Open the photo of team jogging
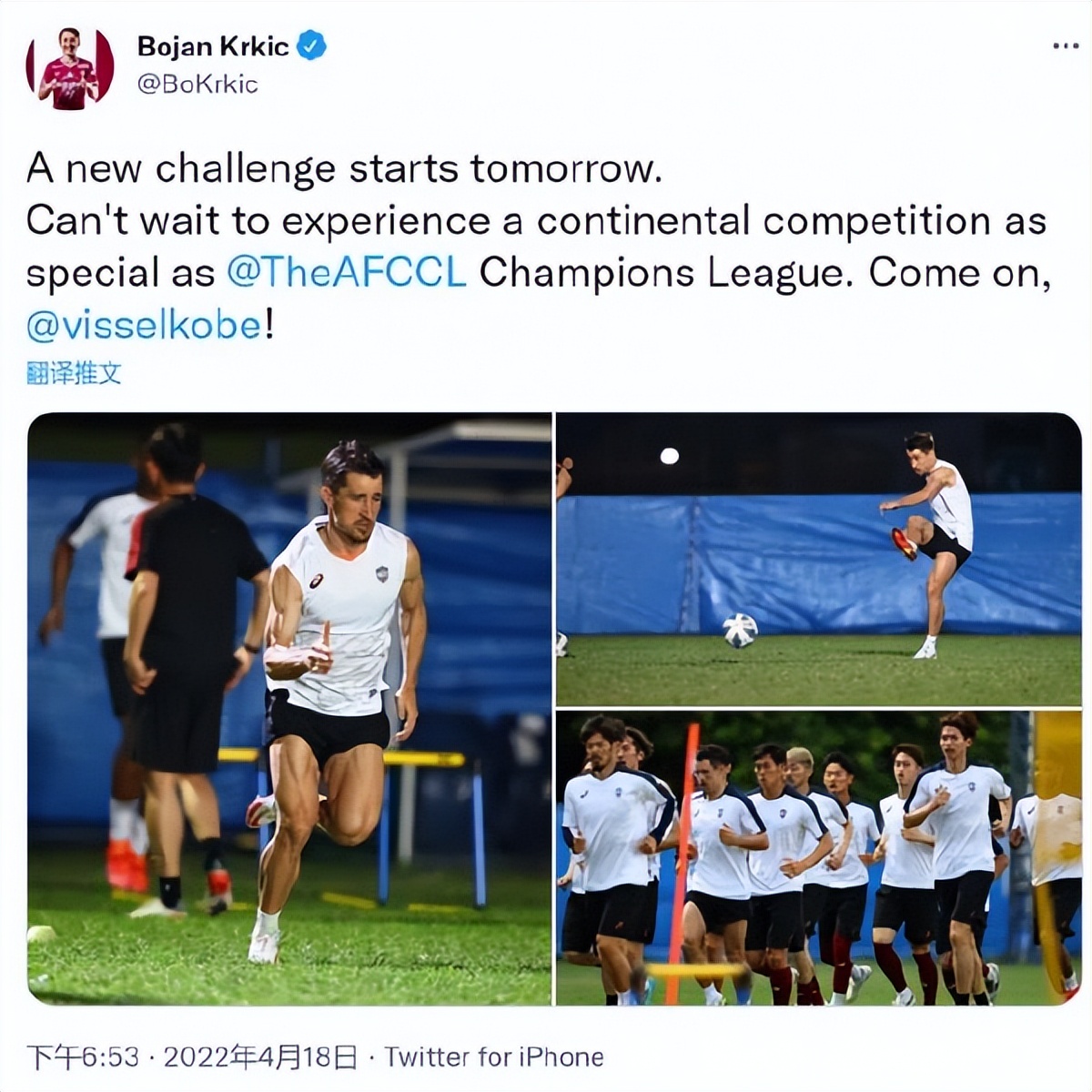The height and width of the screenshot is (1092, 1092). pyautogui.click(x=818, y=858)
